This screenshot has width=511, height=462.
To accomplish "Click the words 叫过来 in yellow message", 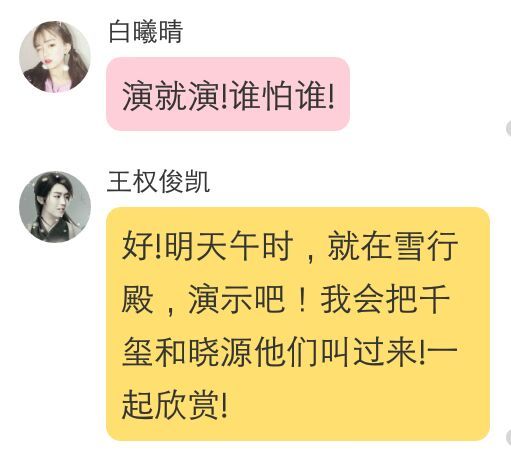I will 369,352.
